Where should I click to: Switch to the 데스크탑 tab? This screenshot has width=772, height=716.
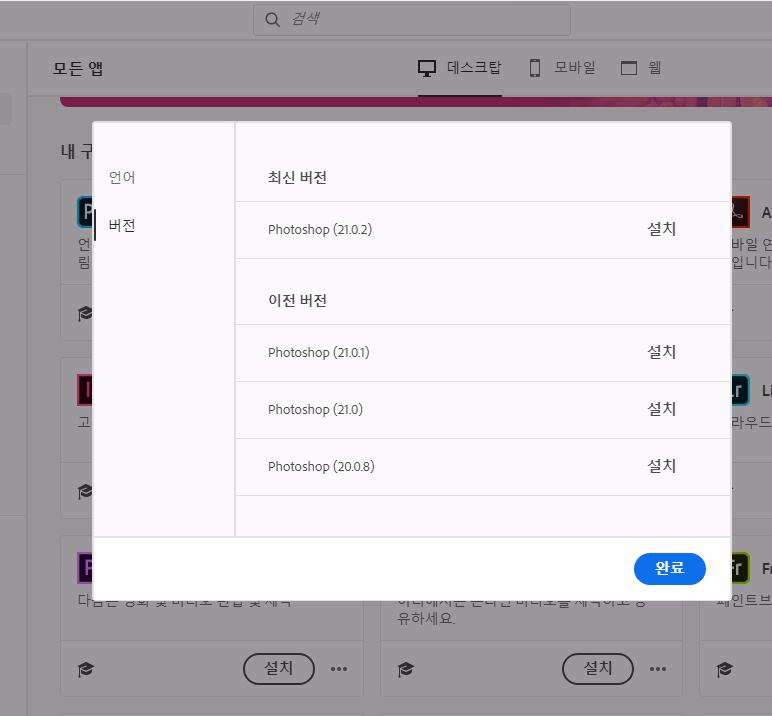(x=474, y=68)
